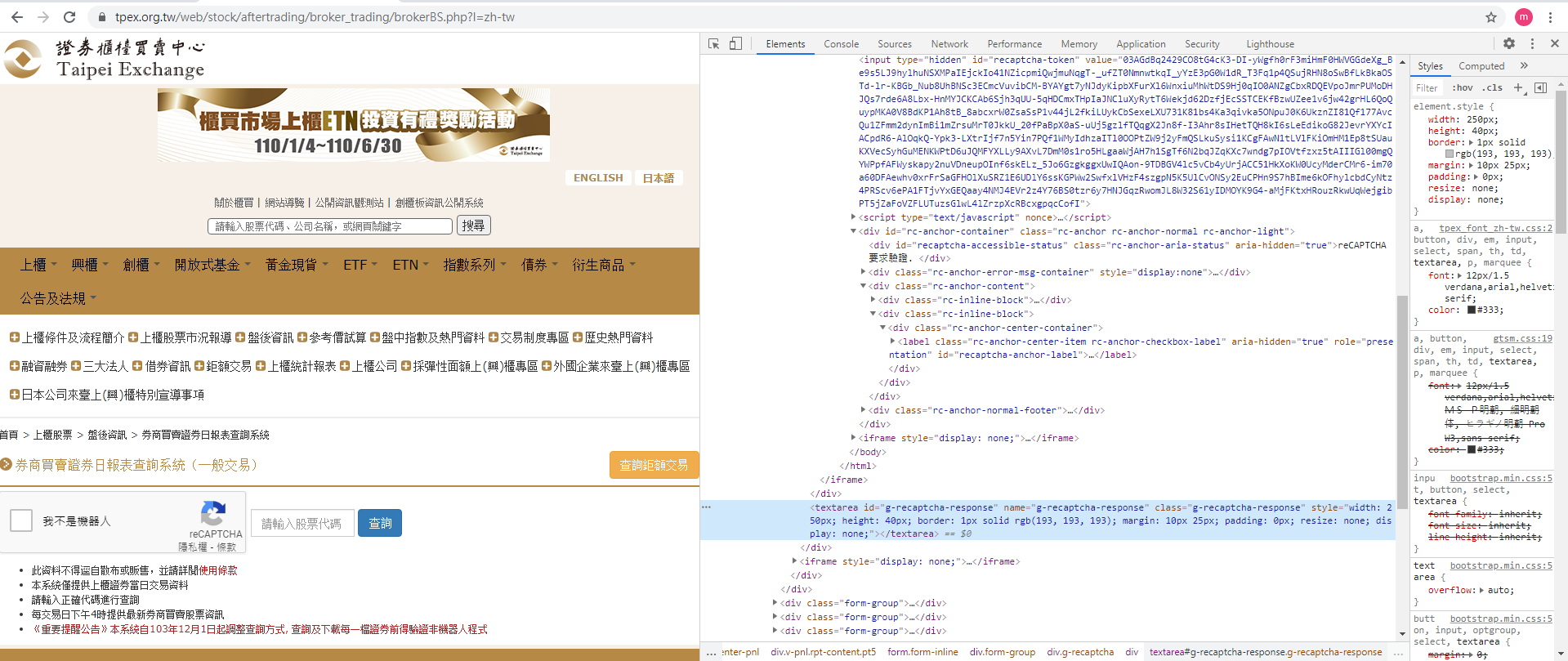Click the reCAPTCHA logo icon
Image resolution: width=1568 pixels, height=661 pixels.
tap(213, 514)
